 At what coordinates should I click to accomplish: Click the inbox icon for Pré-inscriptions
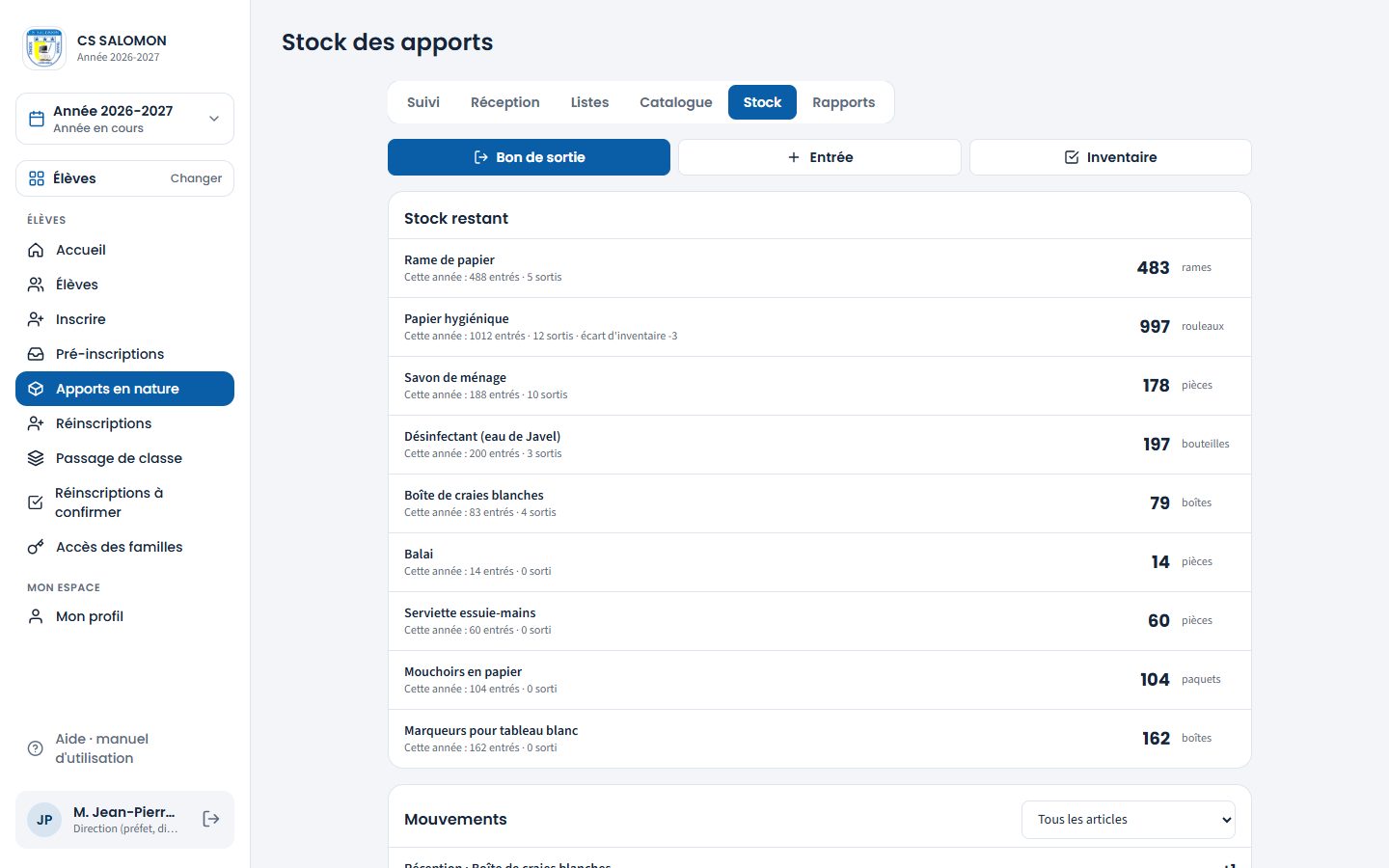click(36, 354)
